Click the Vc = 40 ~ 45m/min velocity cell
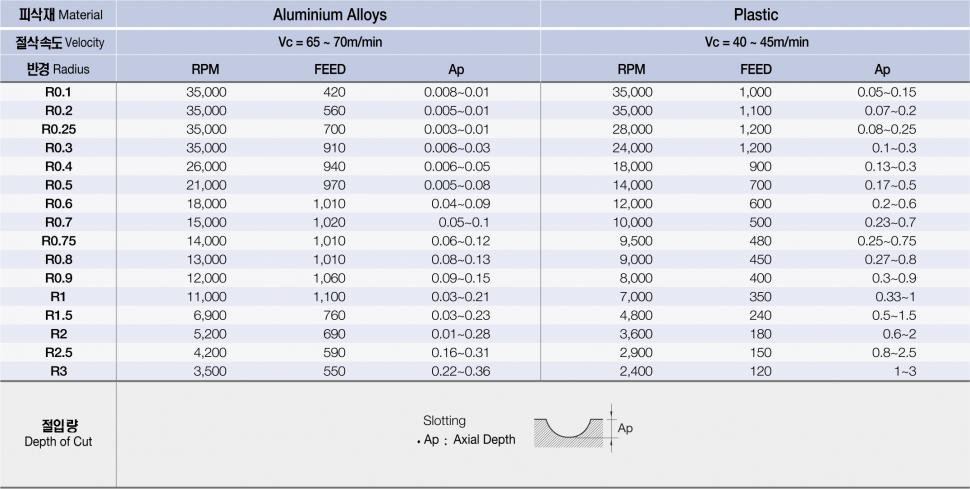Screen dimensions: 970x489 (x=756, y=42)
